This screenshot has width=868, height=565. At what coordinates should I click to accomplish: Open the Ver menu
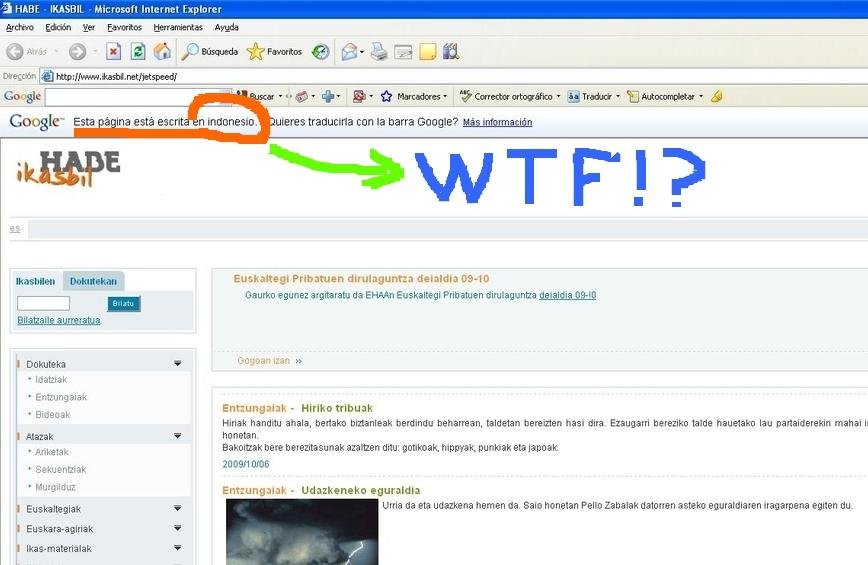[89, 27]
